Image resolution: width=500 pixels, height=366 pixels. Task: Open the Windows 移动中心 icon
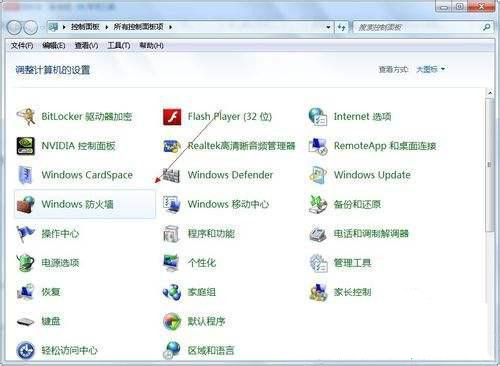(172, 204)
